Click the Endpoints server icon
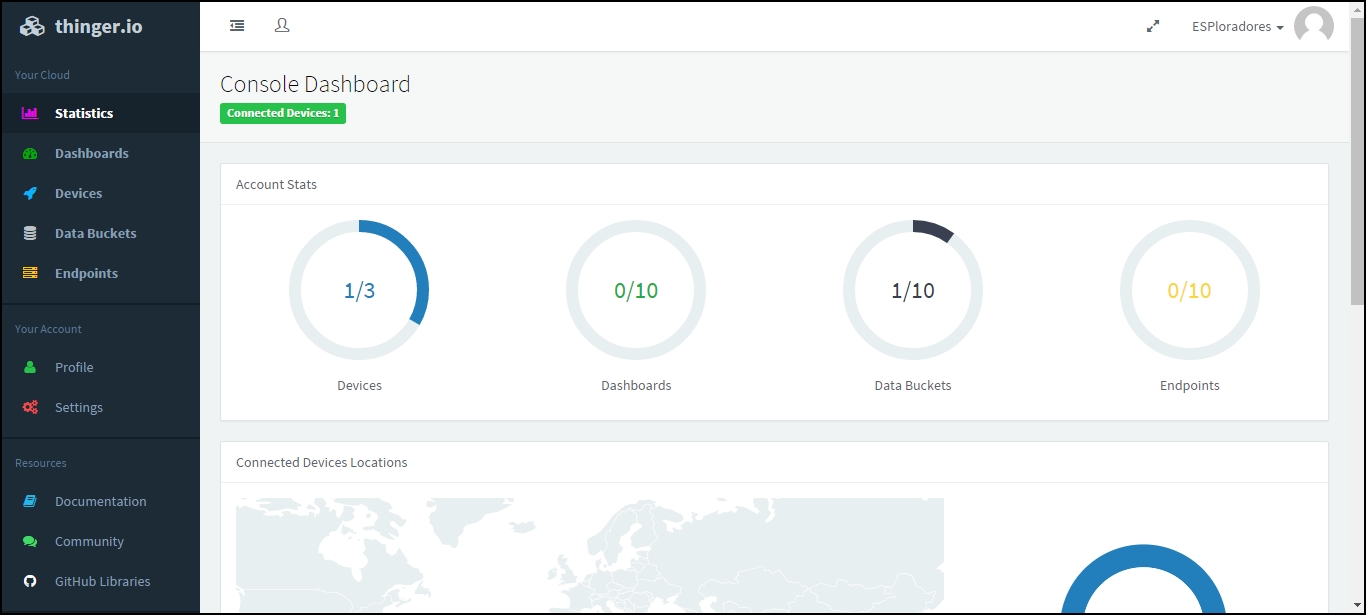This screenshot has height=615, width=1366. pos(30,273)
